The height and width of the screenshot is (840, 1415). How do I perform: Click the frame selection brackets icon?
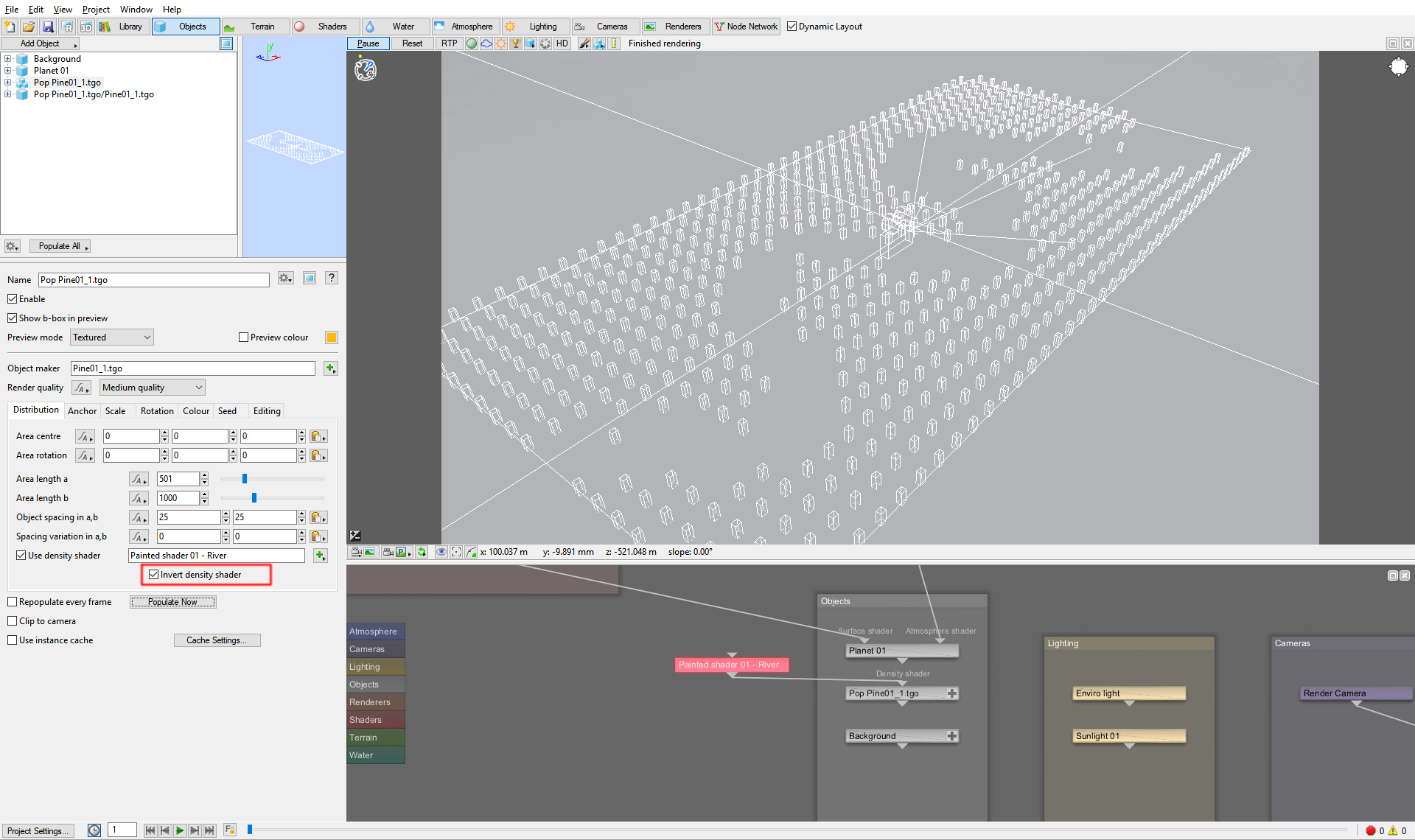456,552
